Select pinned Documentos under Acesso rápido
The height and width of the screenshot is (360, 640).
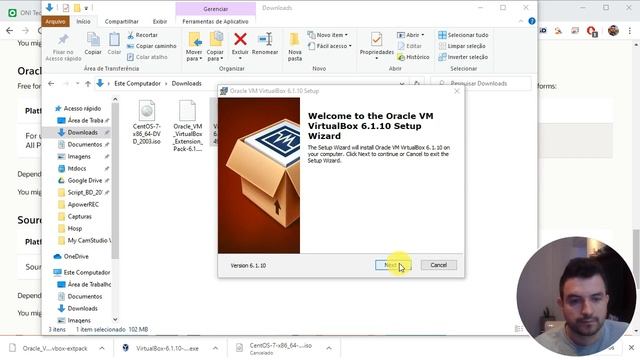coord(84,144)
